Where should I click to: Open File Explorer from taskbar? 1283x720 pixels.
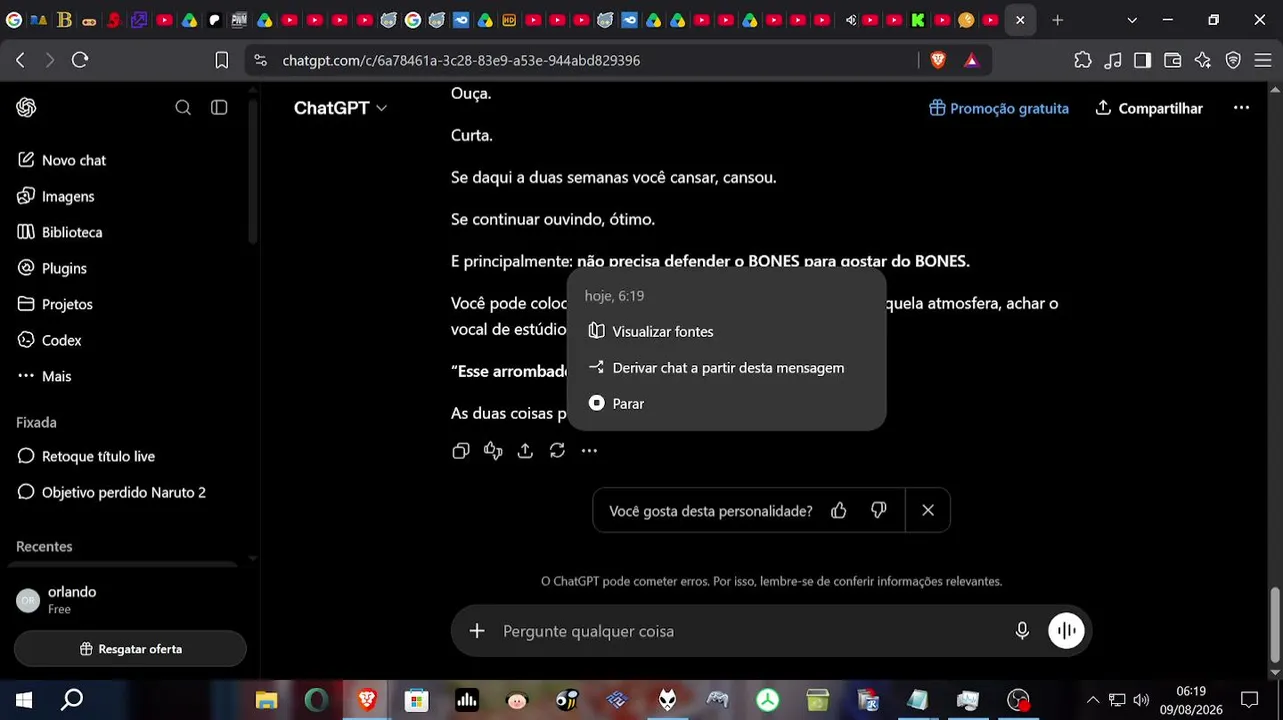[x=266, y=700]
